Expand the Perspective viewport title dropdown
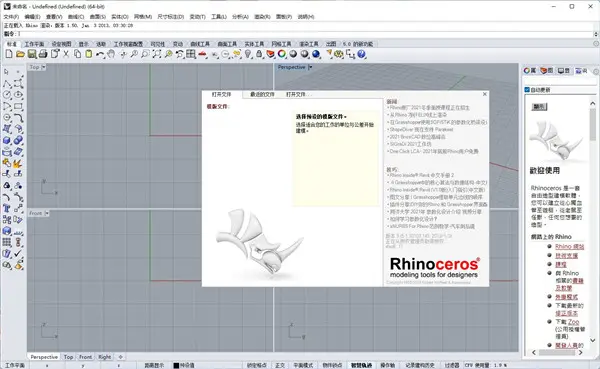Image resolution: width=600 pixels, height=369 pixels. (x=310, y=67)
